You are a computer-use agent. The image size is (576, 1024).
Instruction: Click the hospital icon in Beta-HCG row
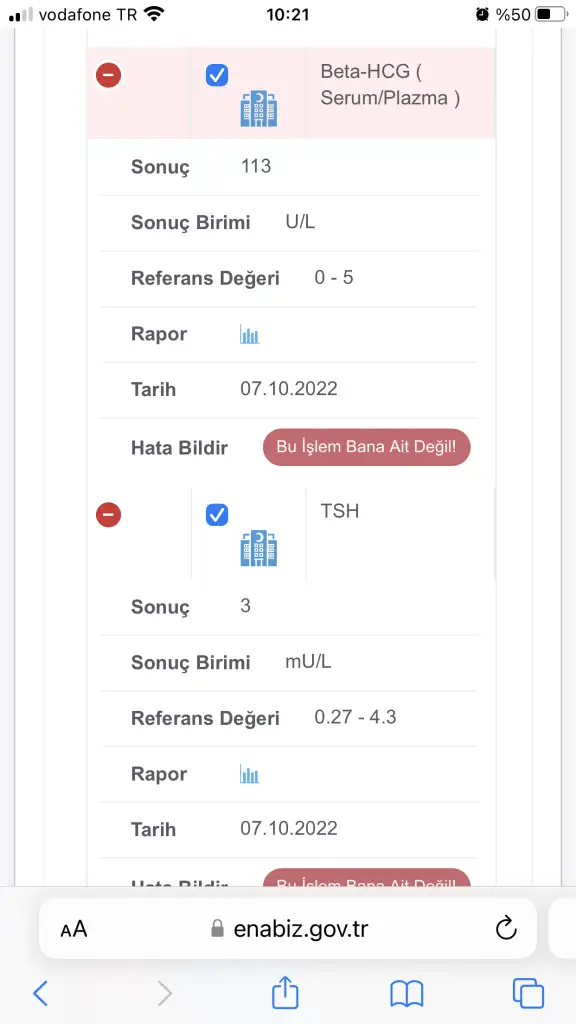point(259,108)
